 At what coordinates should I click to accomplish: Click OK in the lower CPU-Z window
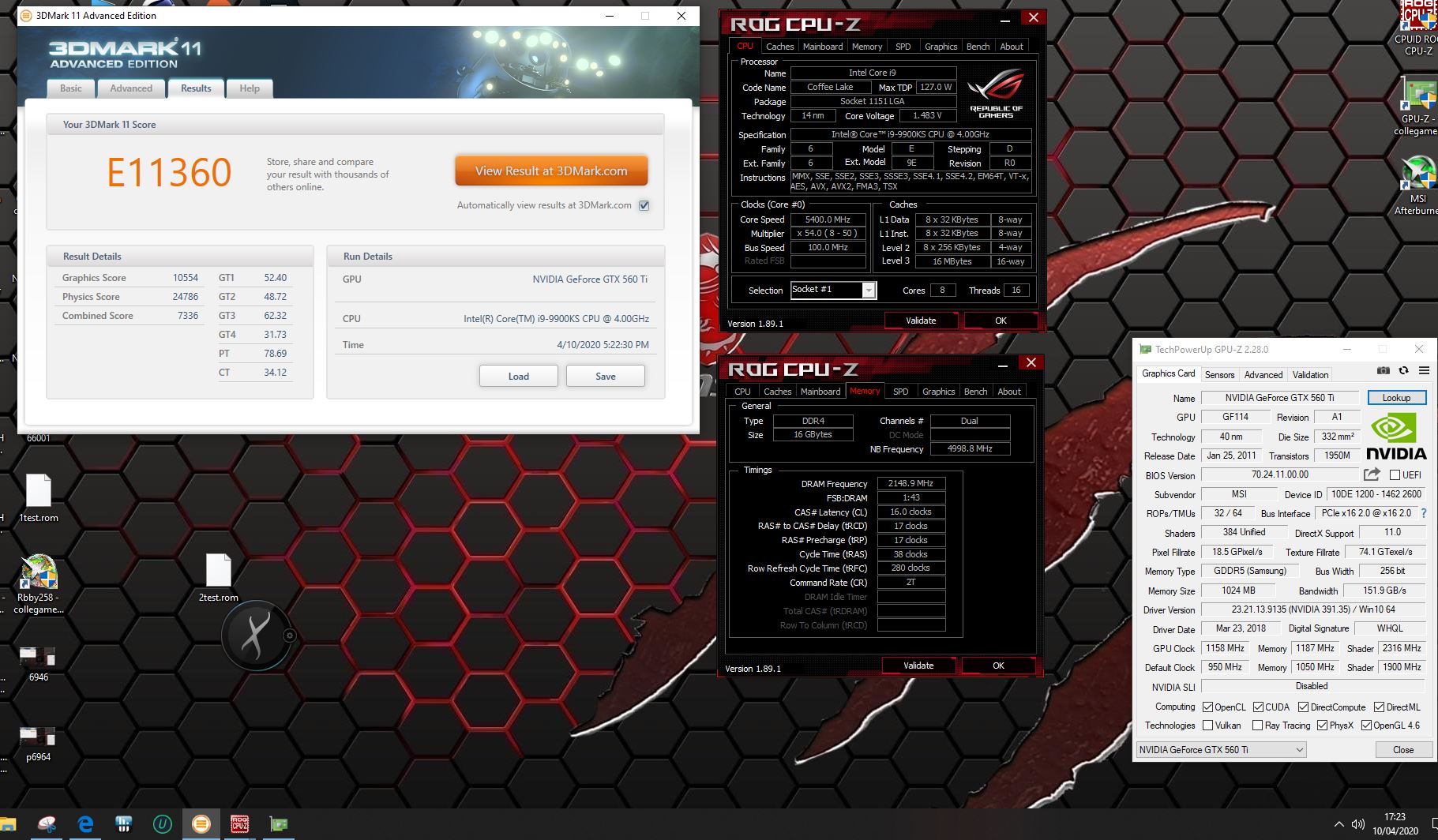[998, 666]
